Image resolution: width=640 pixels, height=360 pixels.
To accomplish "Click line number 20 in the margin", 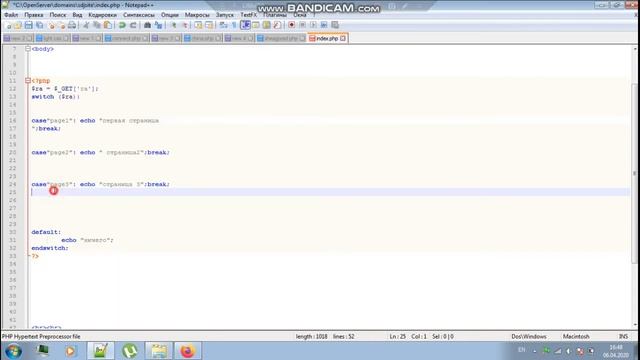I will (x=13, y=152).
